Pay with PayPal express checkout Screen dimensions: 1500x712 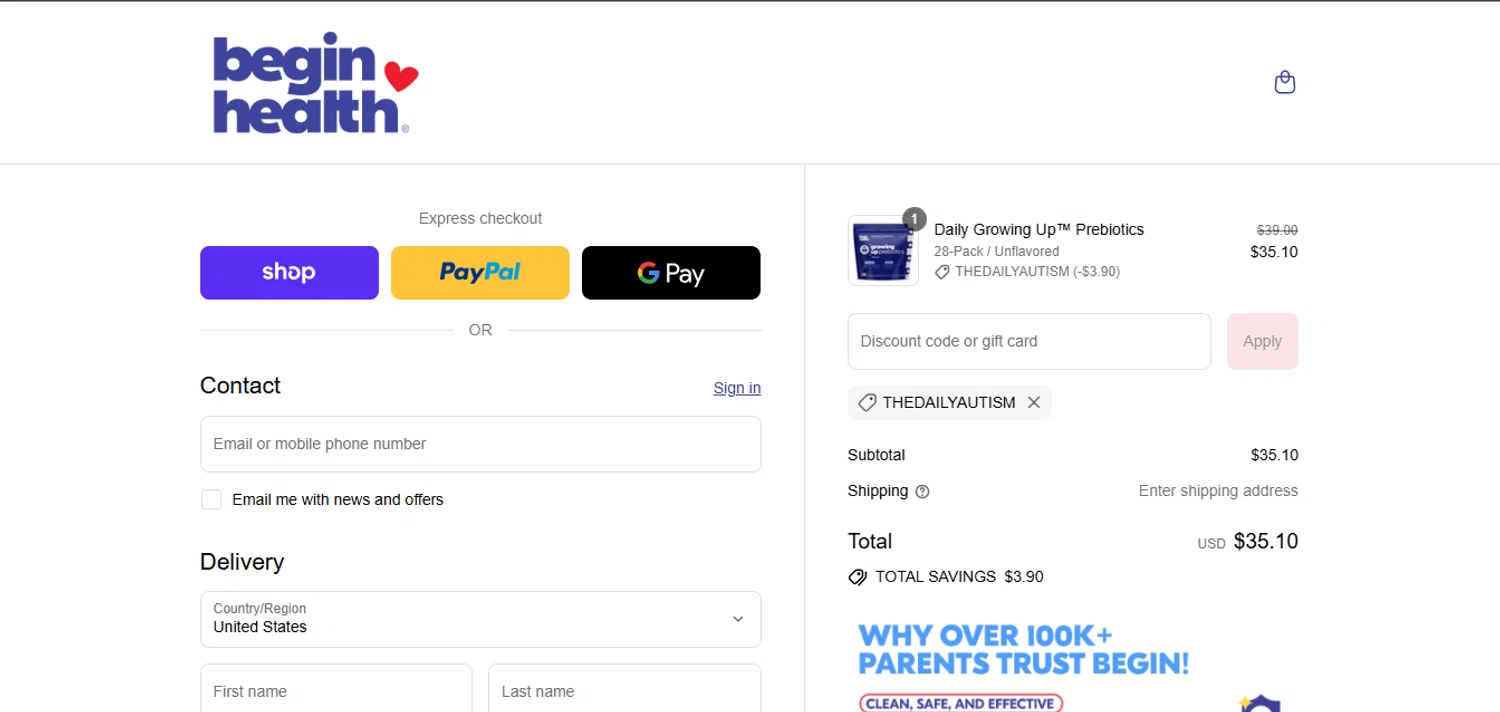point(480,273)
